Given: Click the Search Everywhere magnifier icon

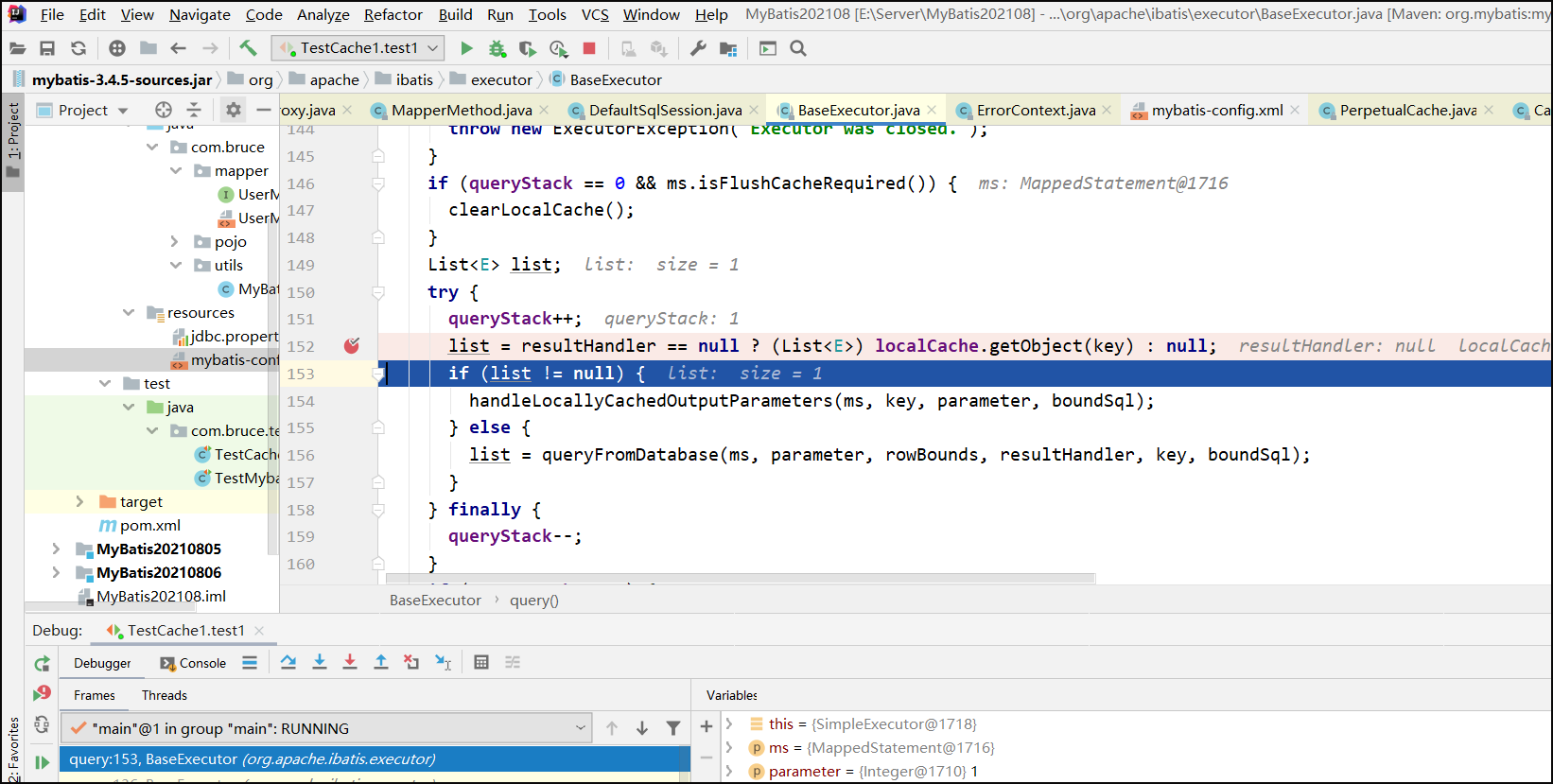Looking at the screenshot, I should point(798,48).
